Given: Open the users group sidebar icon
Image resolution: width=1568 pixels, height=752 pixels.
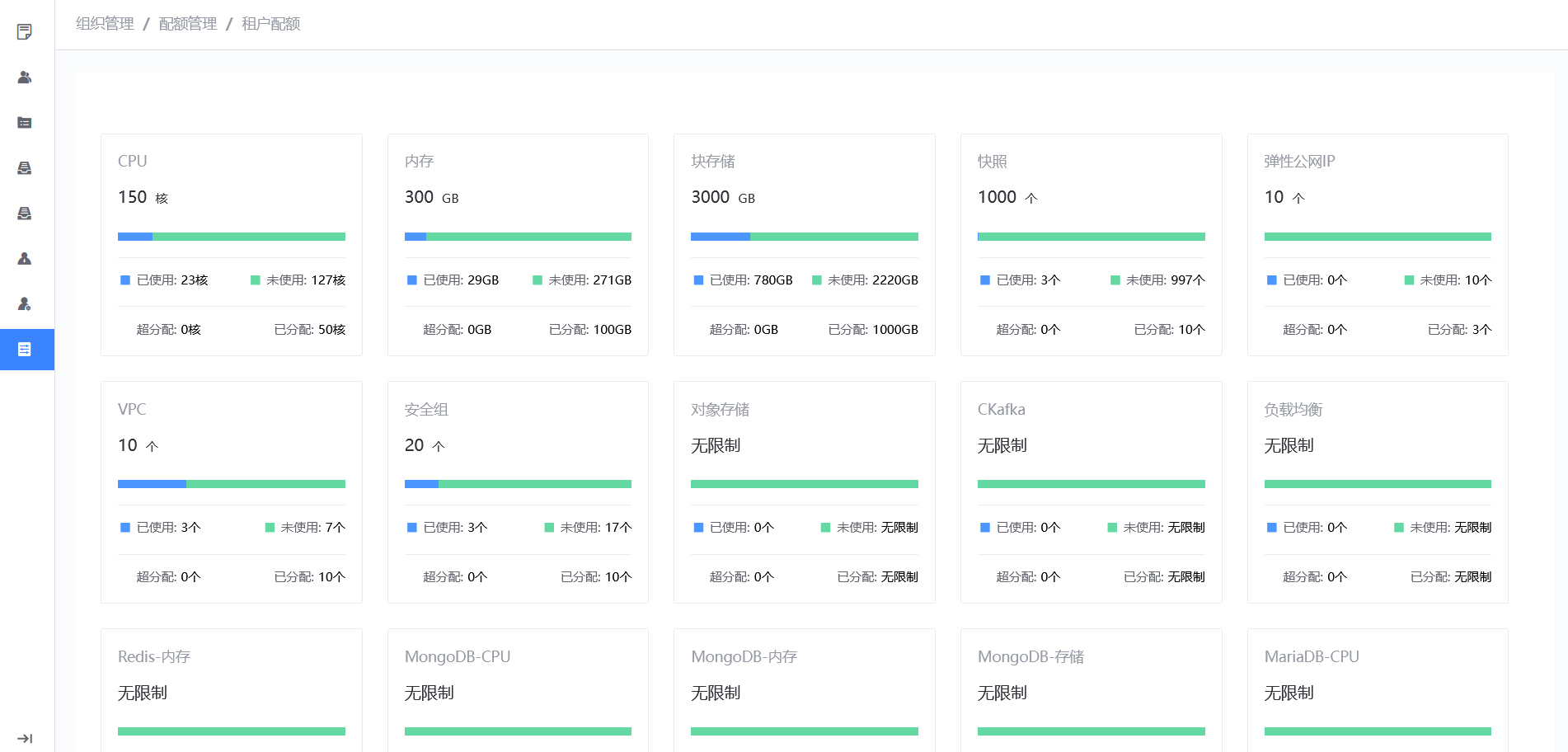Looking at the screenshot, I should click(25, 78).
